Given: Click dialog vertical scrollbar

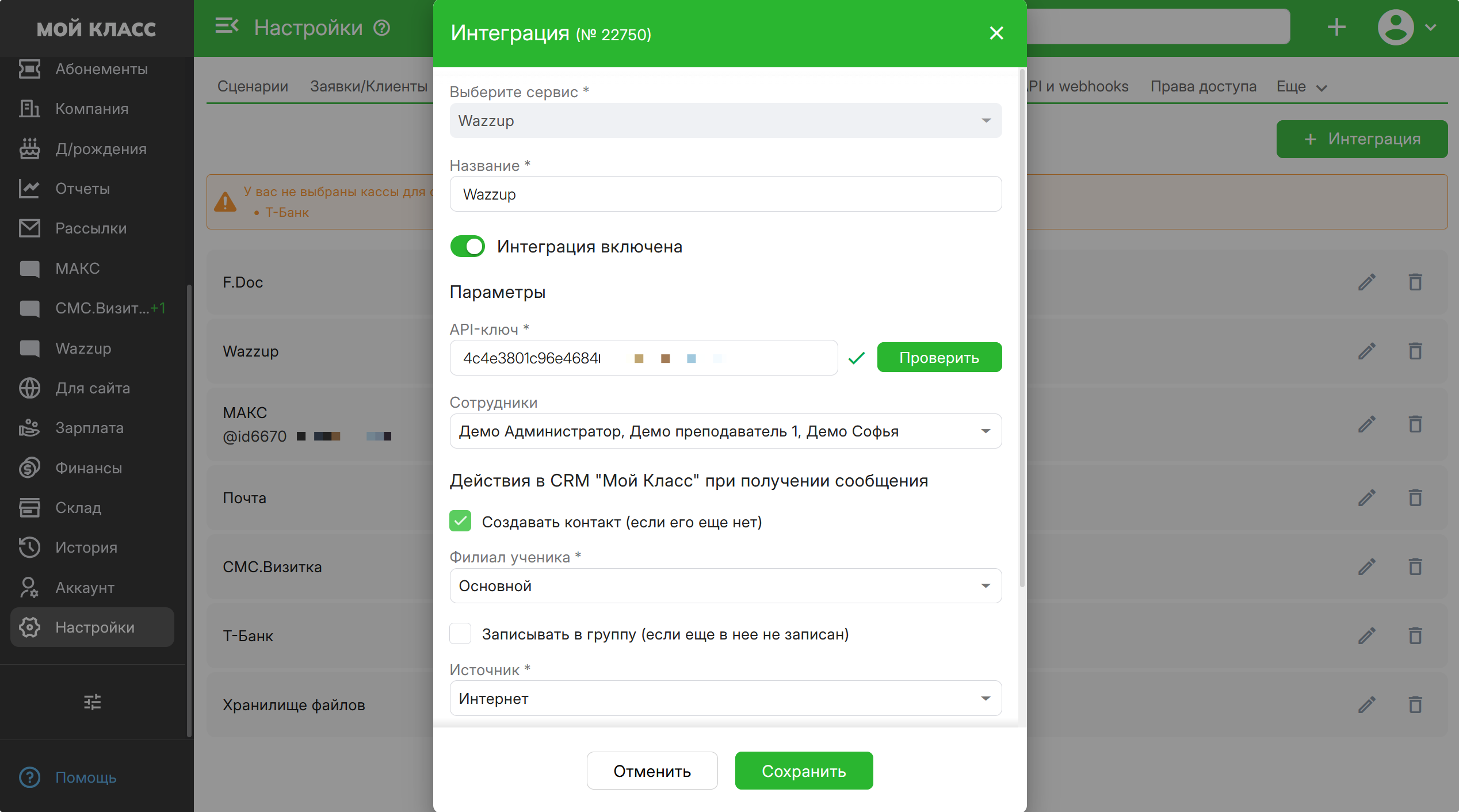Looking at the screenshot, I should click(1022, 328).
